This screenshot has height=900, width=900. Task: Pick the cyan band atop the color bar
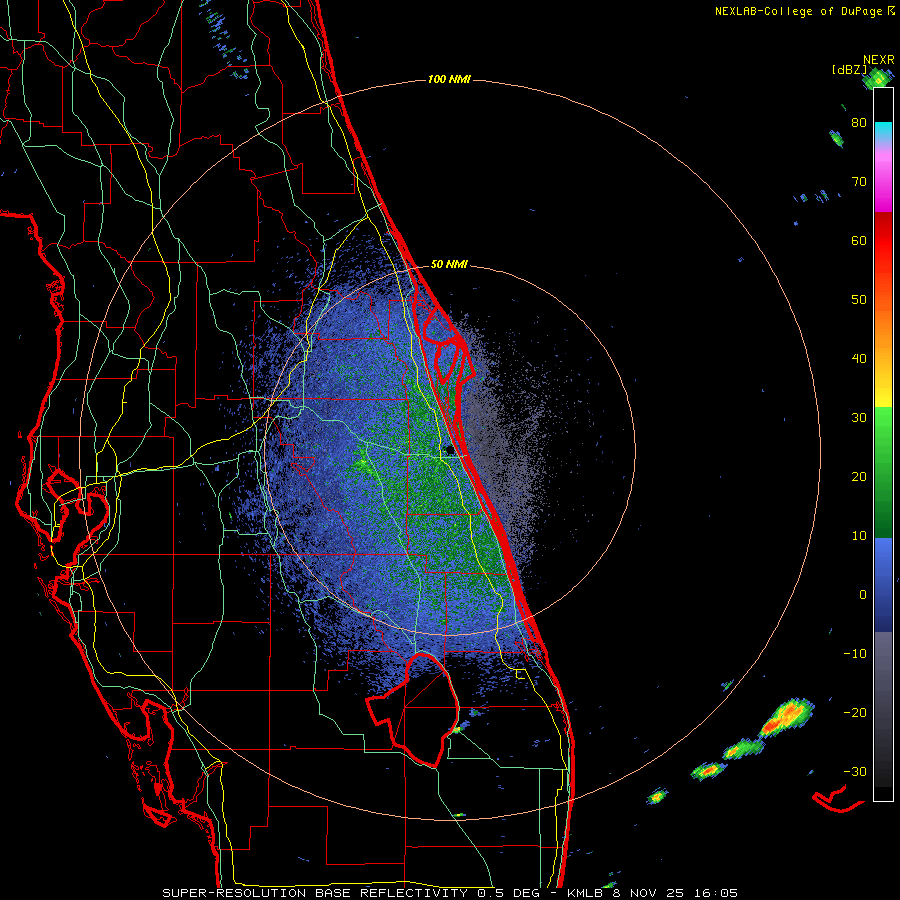(883, 131)
